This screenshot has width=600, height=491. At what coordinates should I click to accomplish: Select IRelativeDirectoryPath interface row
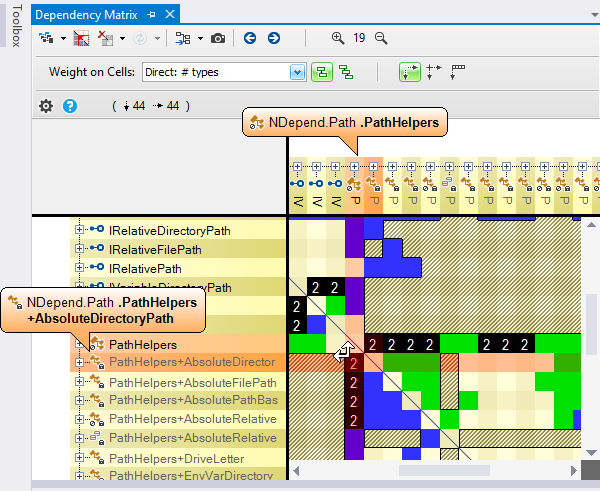coord(178,230)
